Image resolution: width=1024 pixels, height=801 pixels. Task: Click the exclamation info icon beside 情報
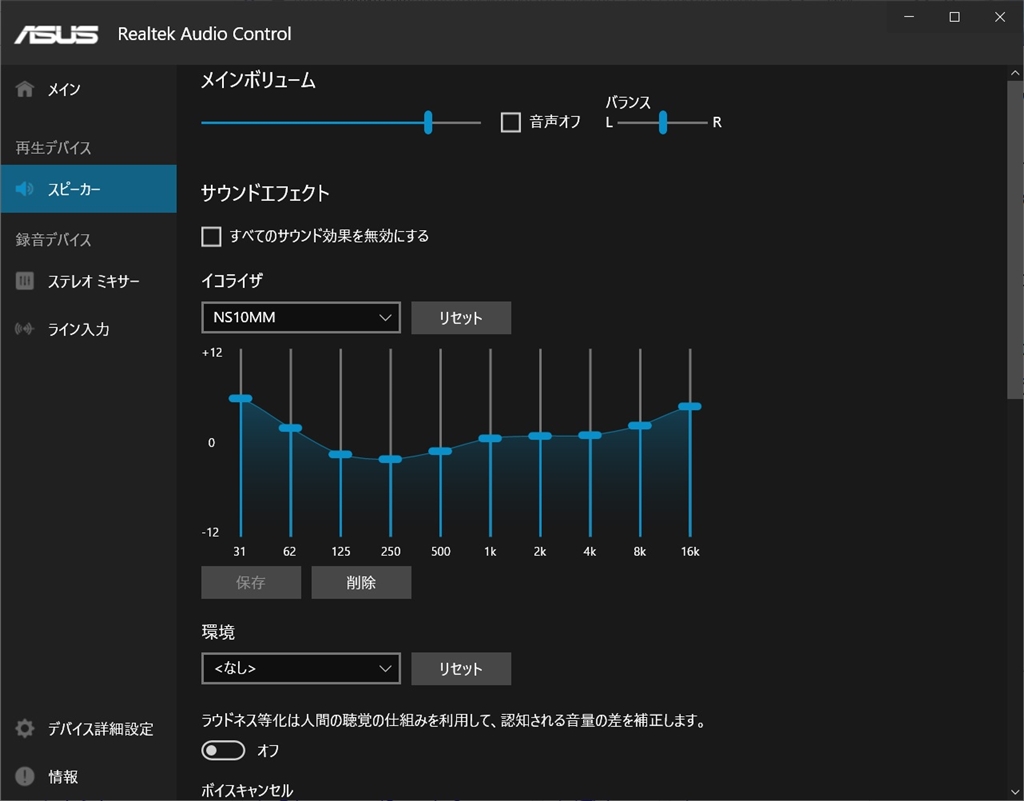coord(25,776)
